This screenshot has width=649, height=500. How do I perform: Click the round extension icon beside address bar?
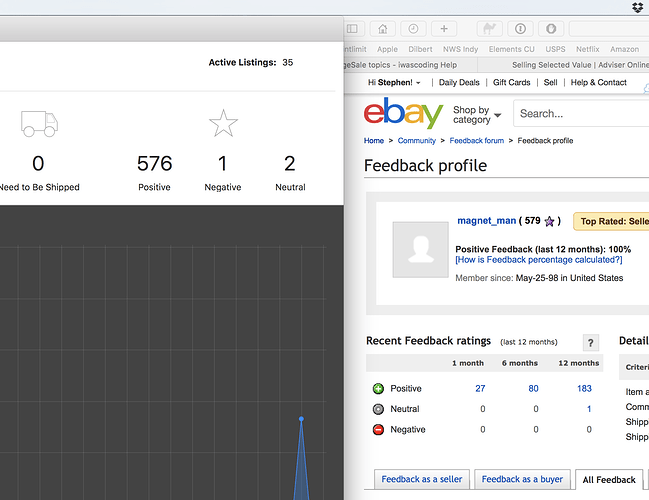click(x=551, y=29)
